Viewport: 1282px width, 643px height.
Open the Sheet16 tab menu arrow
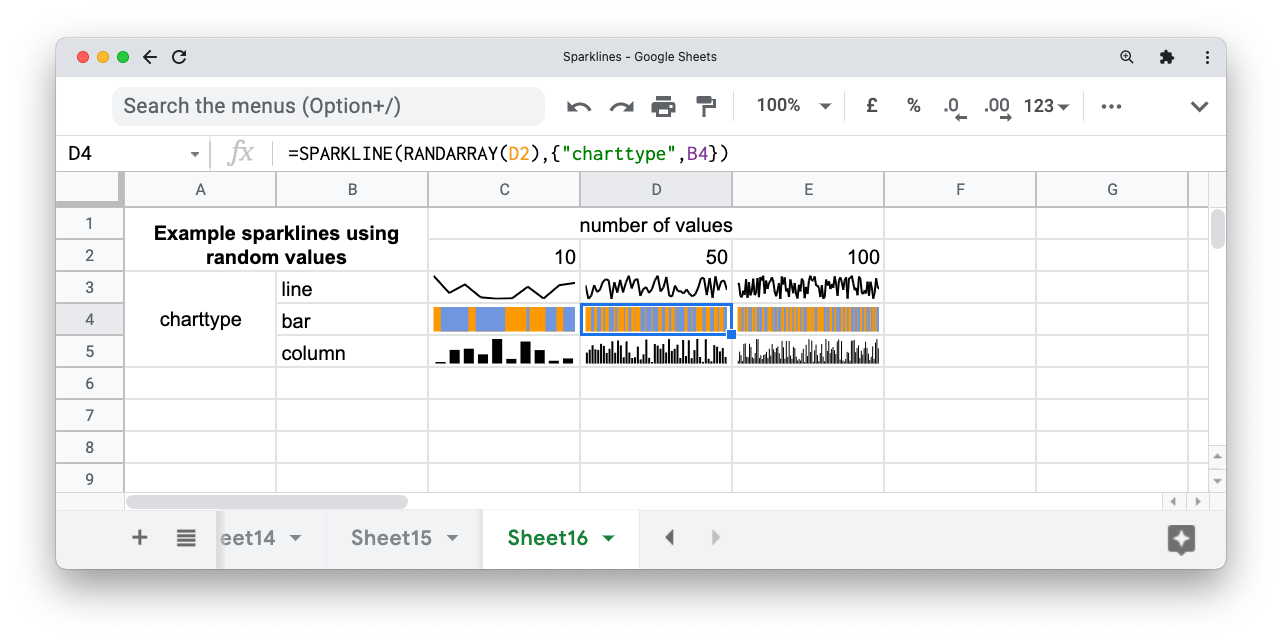pos(608,537)
